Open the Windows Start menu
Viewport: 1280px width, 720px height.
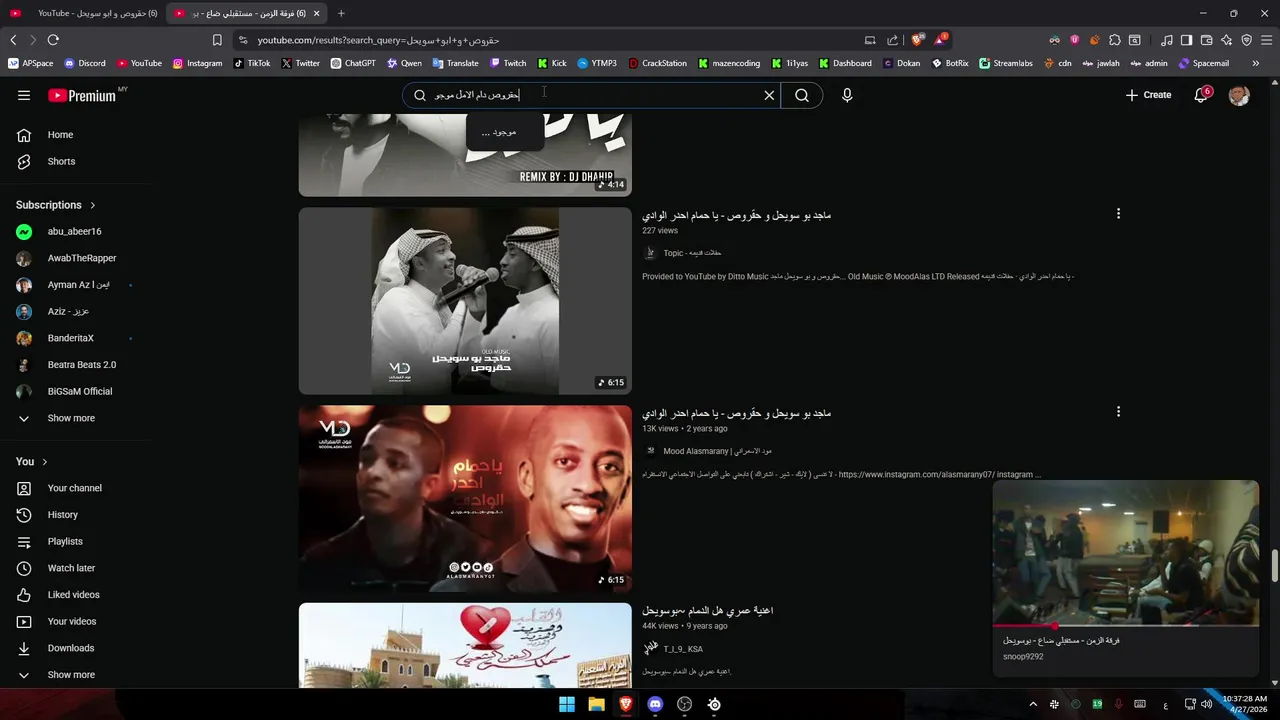coord(567,704)
